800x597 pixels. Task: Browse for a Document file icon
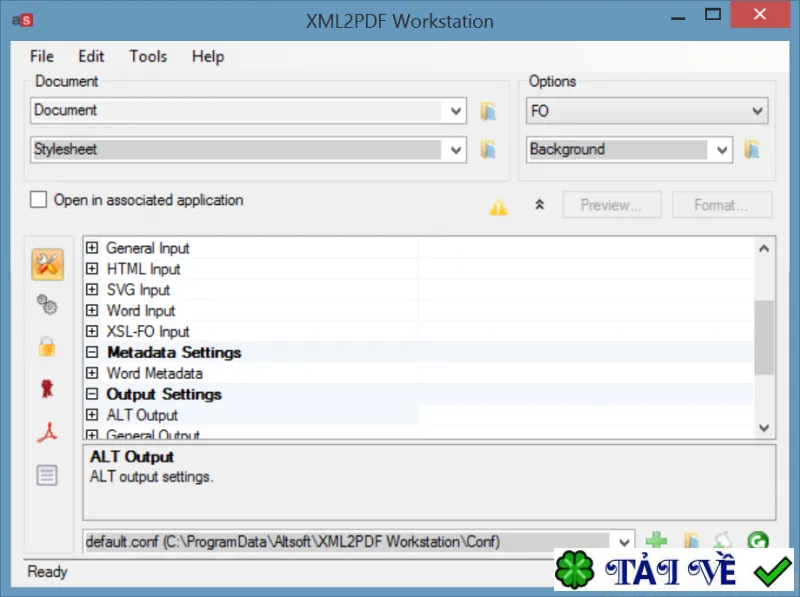488,111
